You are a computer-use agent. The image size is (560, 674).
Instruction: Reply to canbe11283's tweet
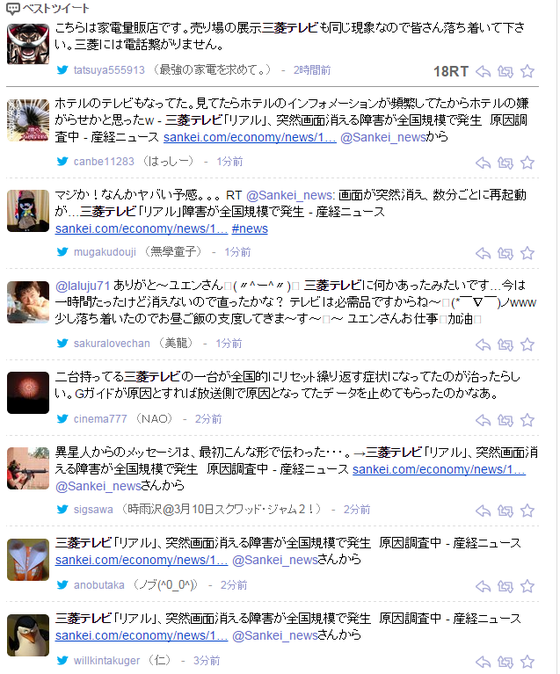(483, 163)
